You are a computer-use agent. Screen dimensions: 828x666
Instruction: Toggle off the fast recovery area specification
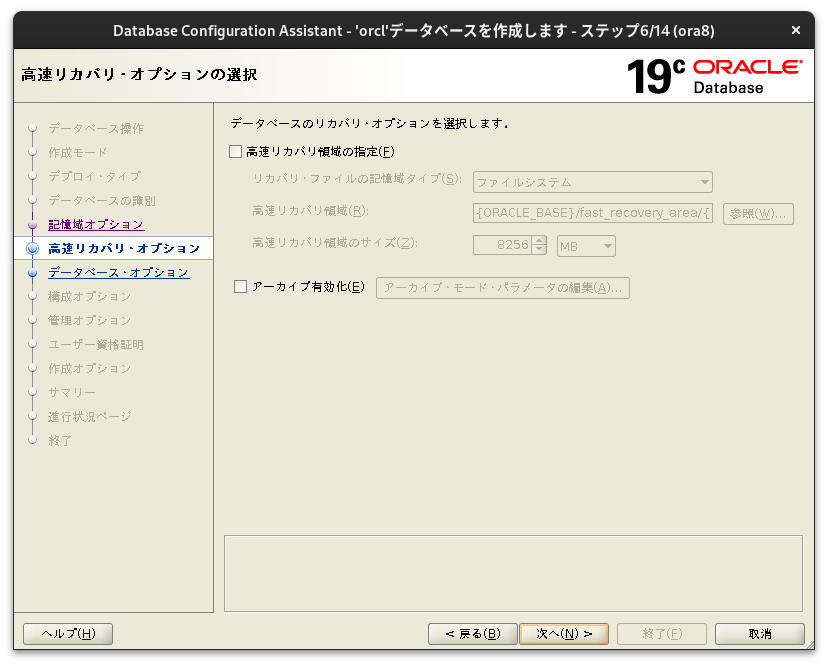pos(235,151)
